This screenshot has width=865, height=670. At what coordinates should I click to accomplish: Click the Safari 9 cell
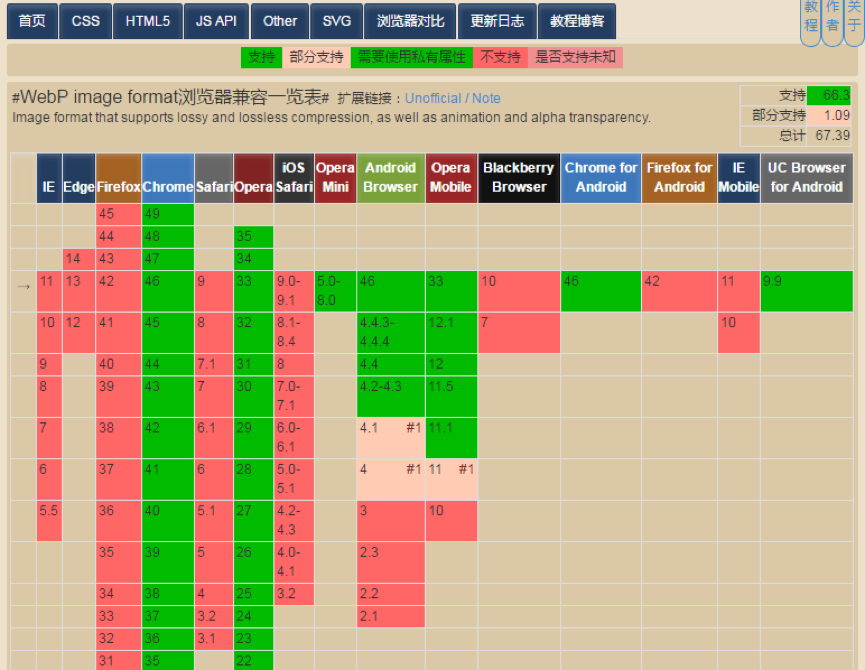tap(213, 291)
